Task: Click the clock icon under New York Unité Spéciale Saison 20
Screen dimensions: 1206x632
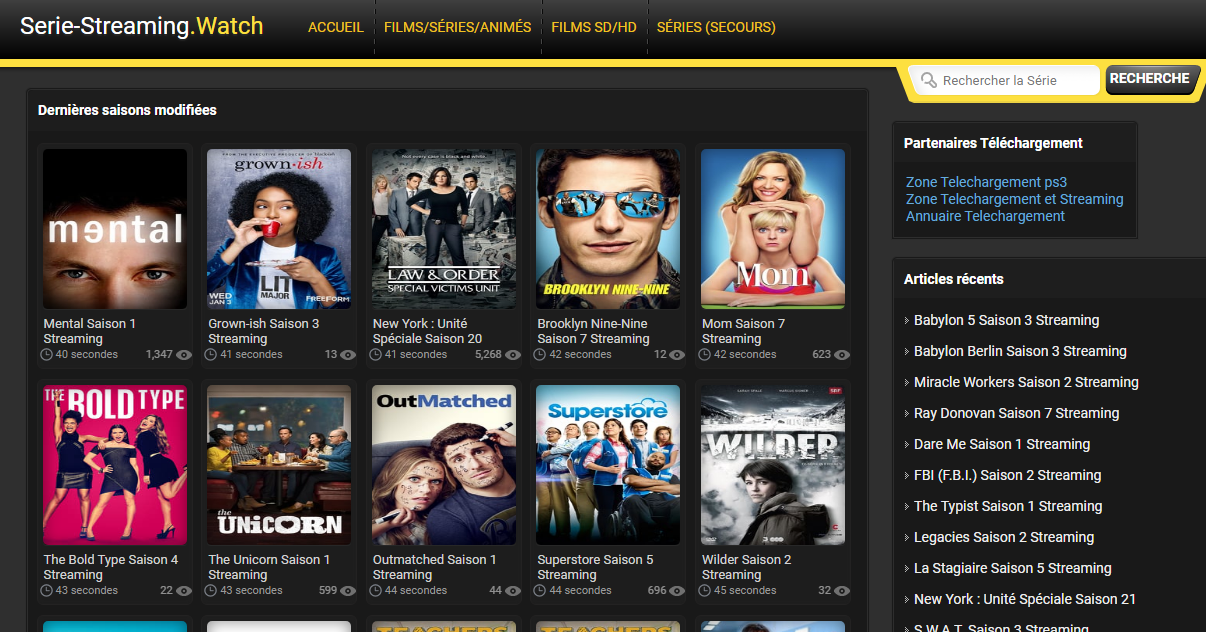Action: (377, 355)
